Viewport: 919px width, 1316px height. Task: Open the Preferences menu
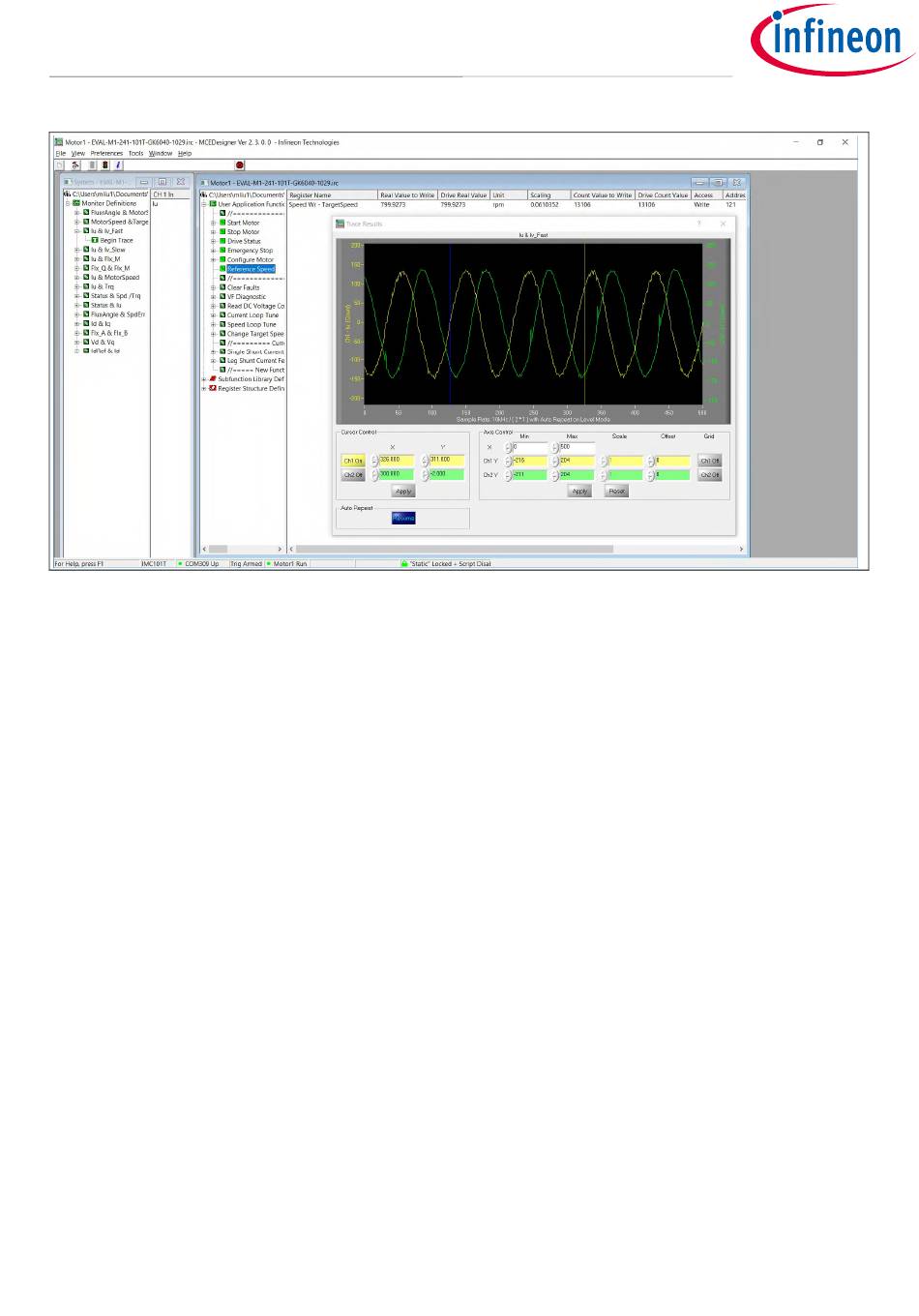point(106,153)
